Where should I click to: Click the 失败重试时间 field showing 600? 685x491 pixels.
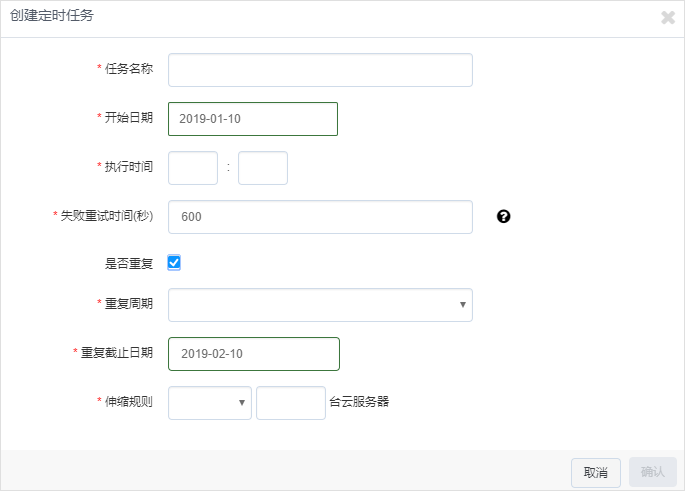(320, 217)
